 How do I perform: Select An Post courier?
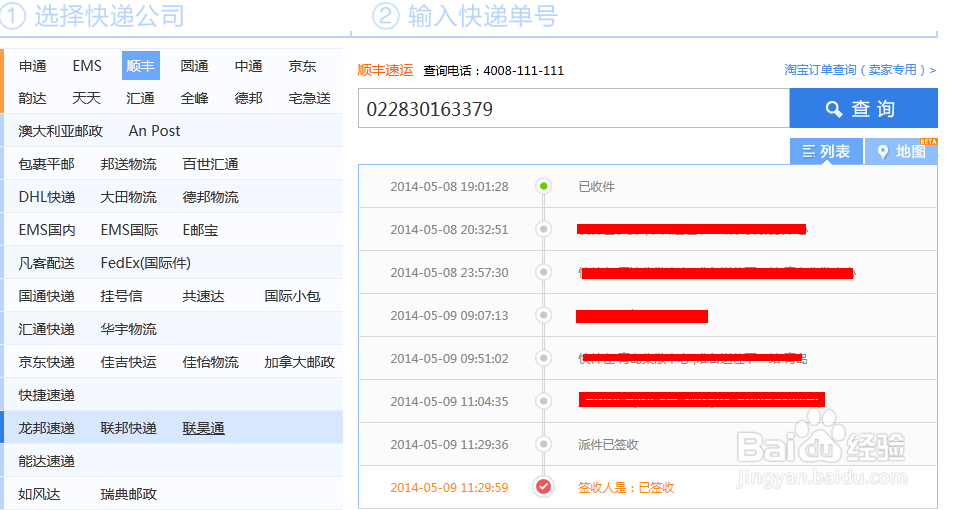[154, 131]
